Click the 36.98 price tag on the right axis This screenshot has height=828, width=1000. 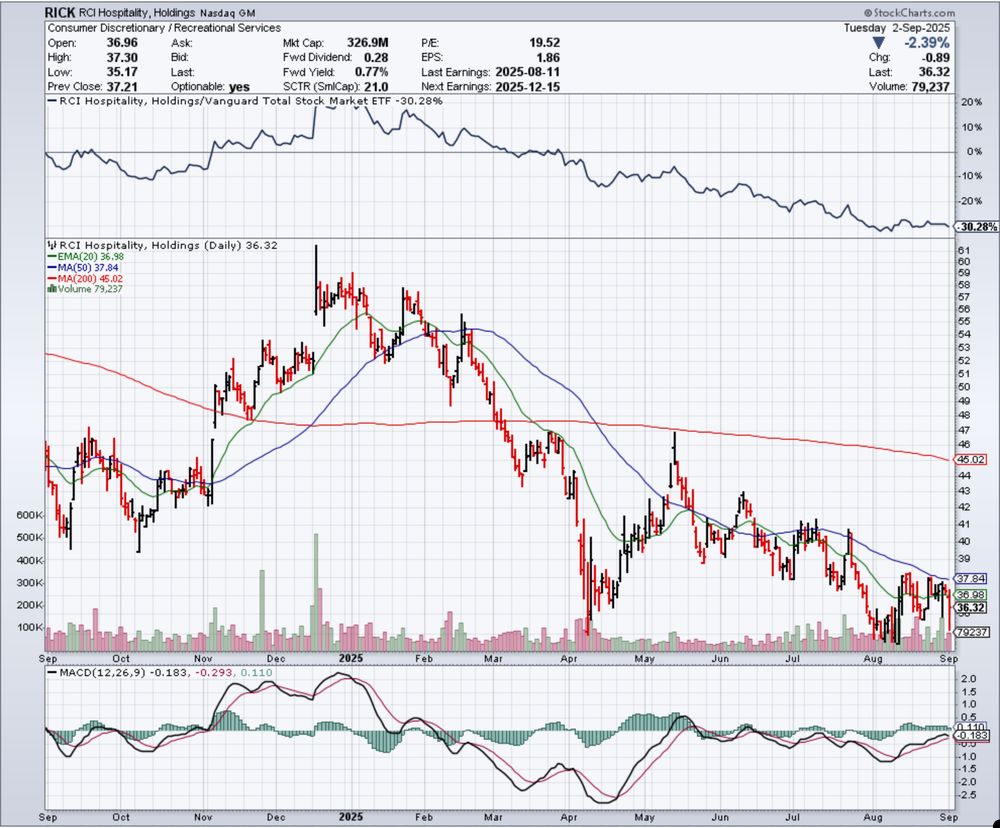tap(971, 595)
